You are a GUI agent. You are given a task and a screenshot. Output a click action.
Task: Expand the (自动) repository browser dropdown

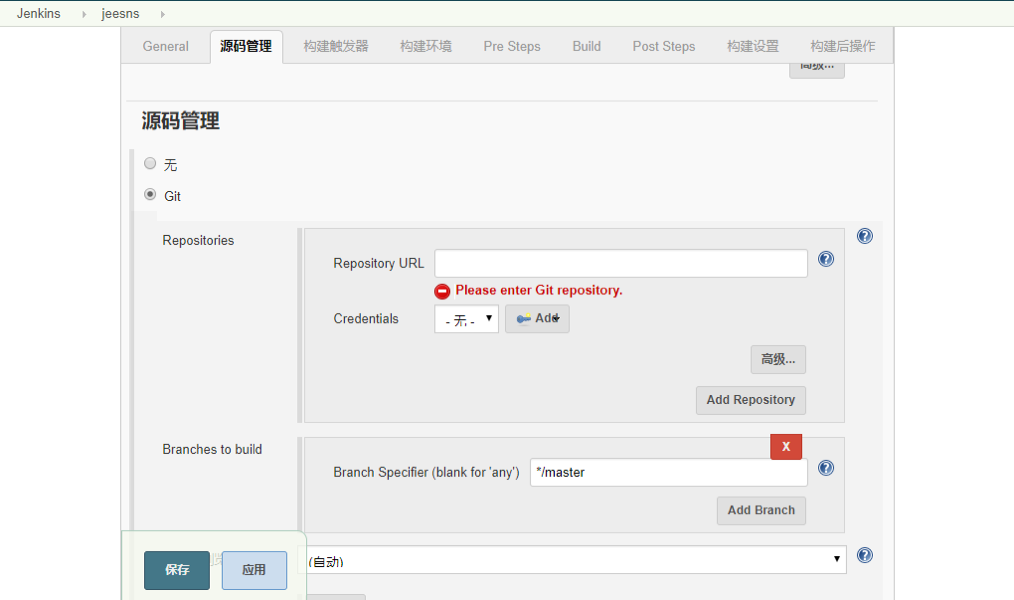[575, 560]
